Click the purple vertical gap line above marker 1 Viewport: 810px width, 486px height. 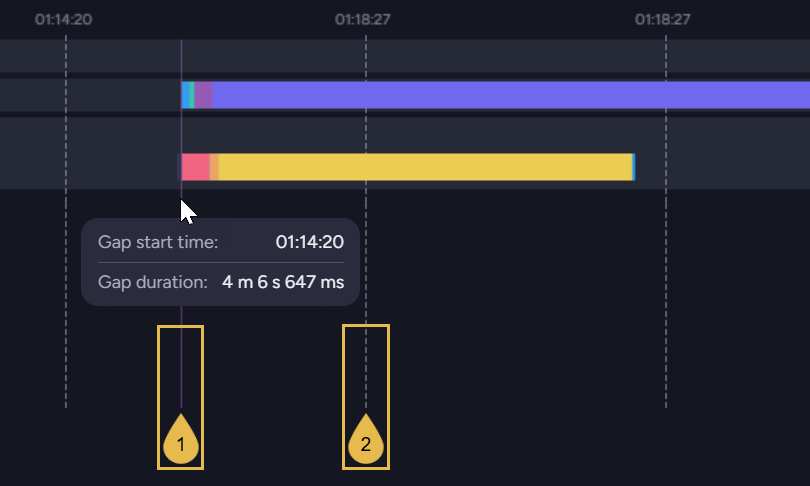click(181, 356)
